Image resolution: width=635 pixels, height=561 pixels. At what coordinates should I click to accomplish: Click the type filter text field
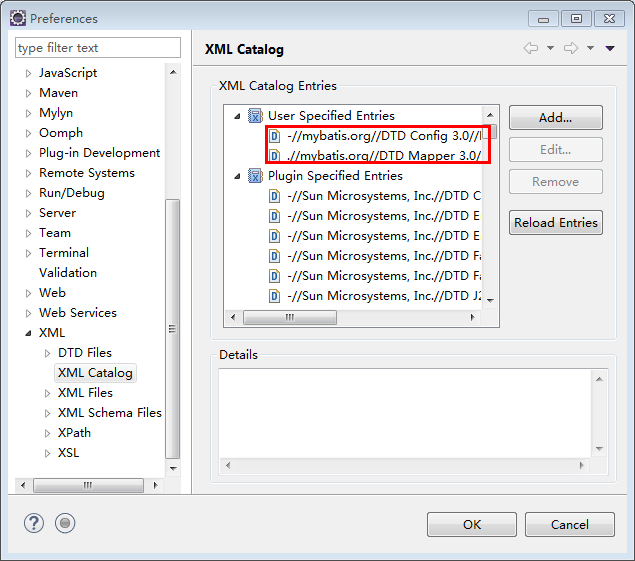98,48
